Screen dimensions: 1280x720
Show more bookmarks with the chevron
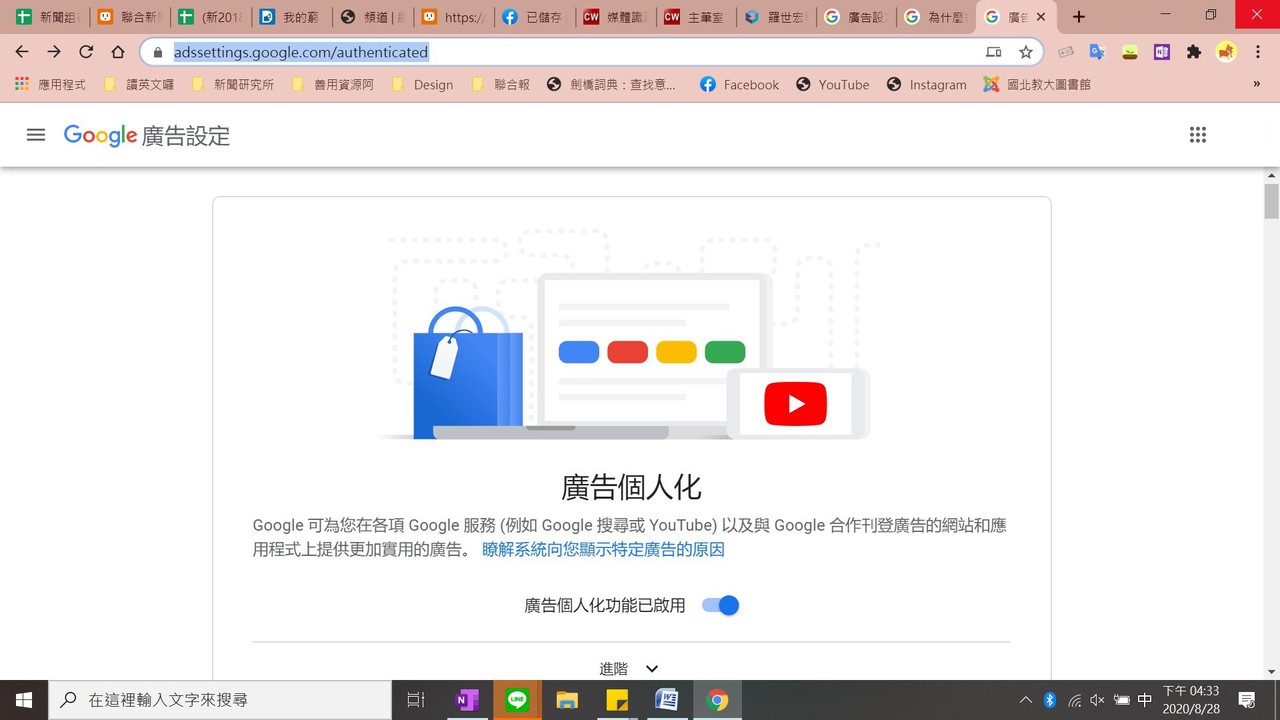(1256, 84)
